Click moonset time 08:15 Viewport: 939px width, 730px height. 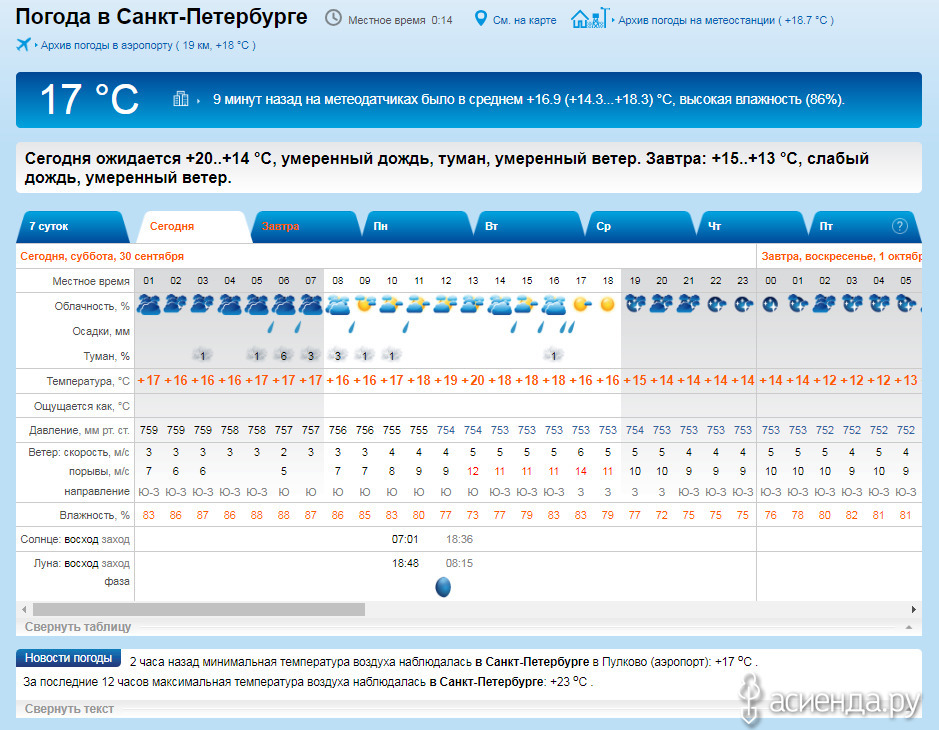(459, 563)
